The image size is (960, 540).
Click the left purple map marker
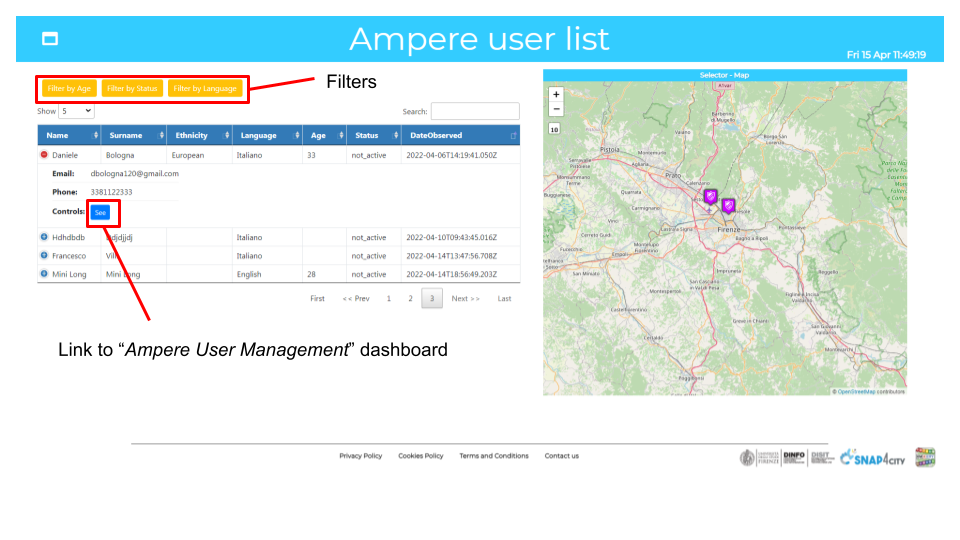tap(710, 197)
